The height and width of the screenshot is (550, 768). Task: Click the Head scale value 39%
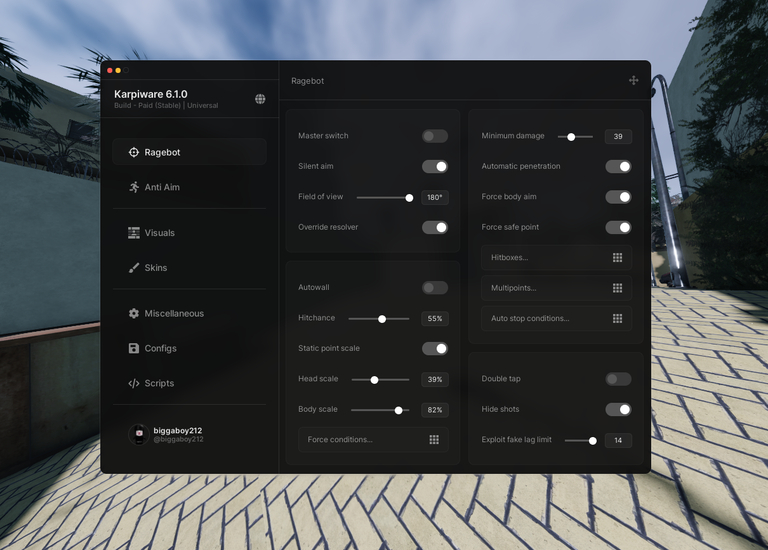pyautogui.click(x=435, y=380)
